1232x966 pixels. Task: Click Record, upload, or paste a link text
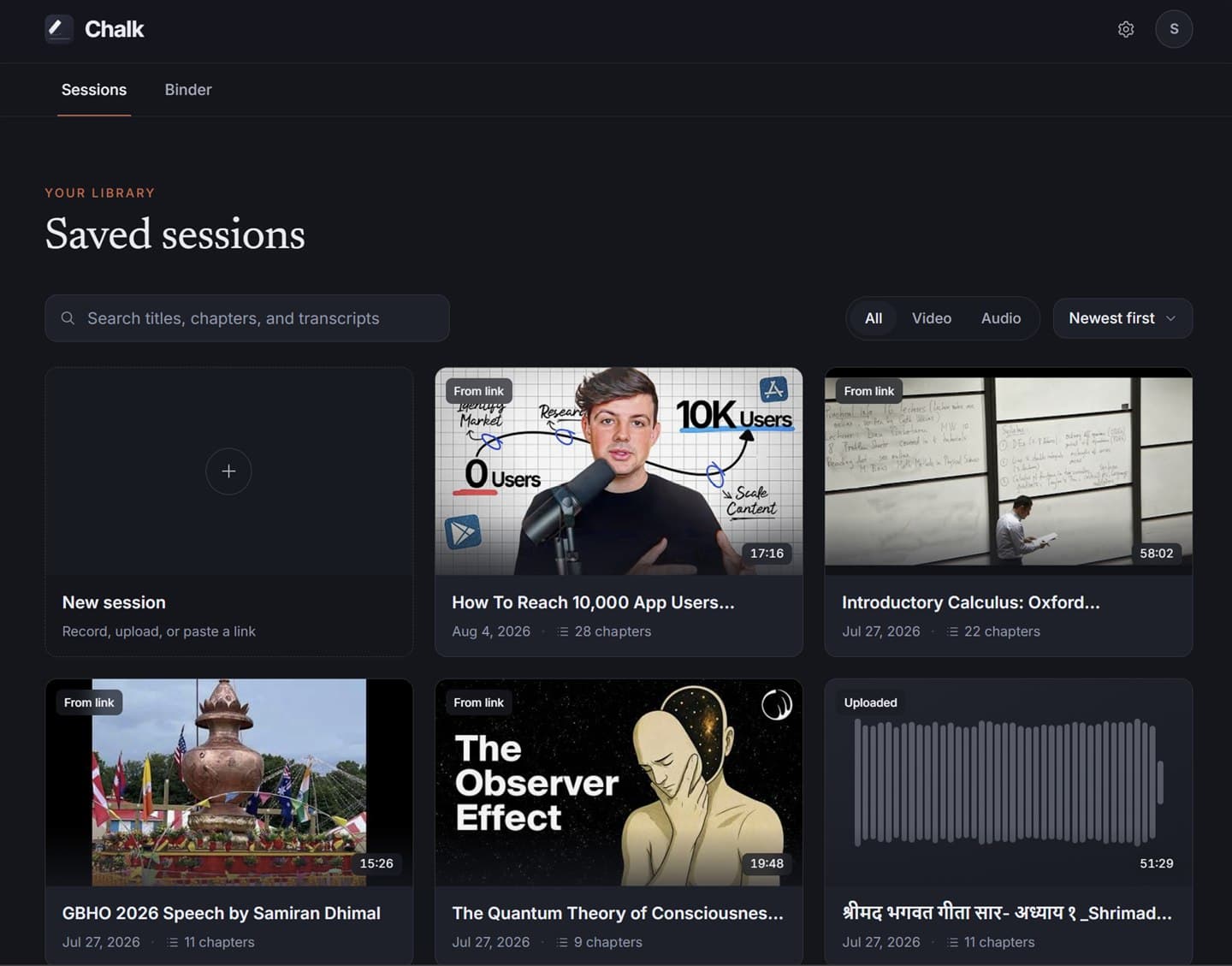[159, 631]
